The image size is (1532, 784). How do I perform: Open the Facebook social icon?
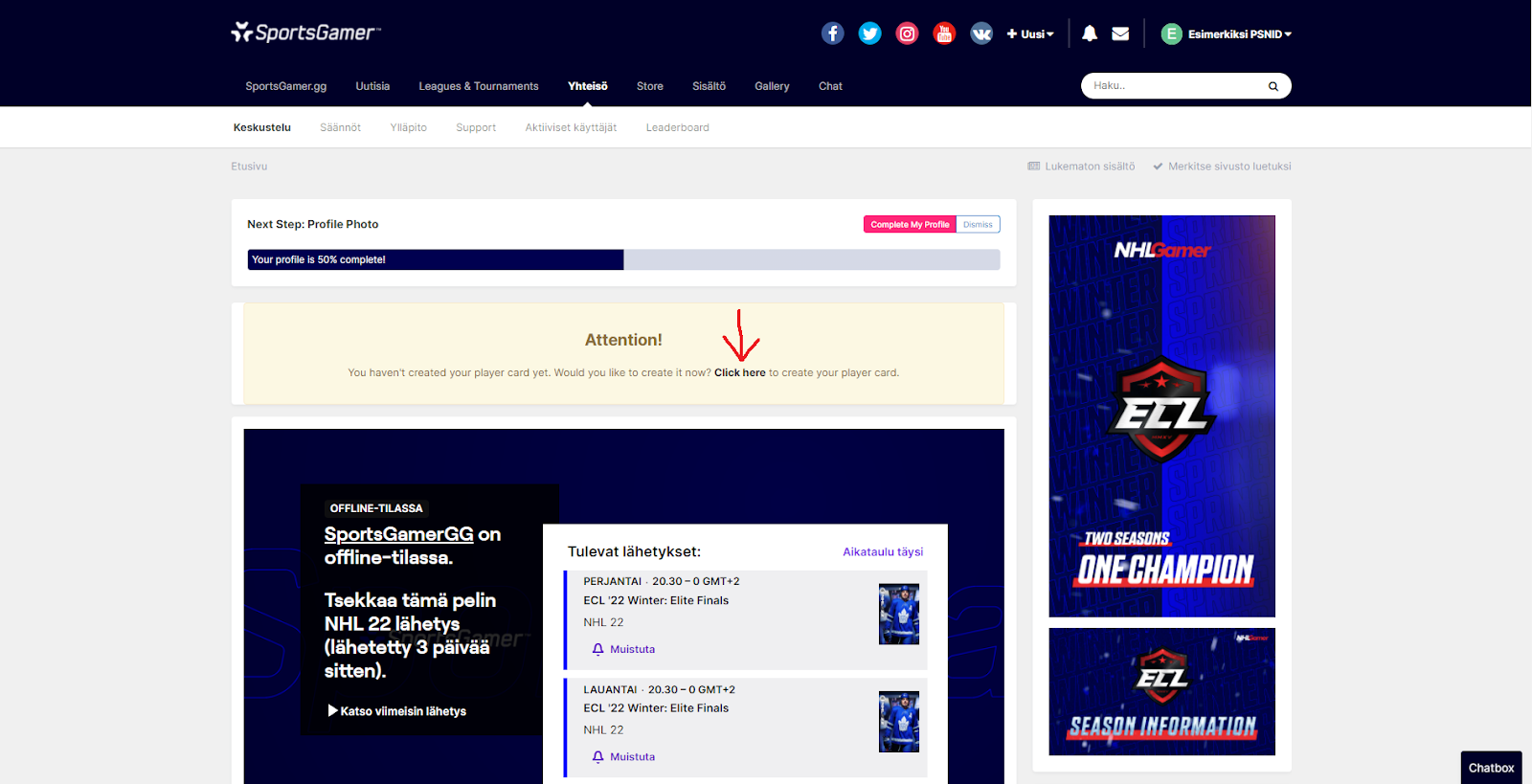(832, 34)
